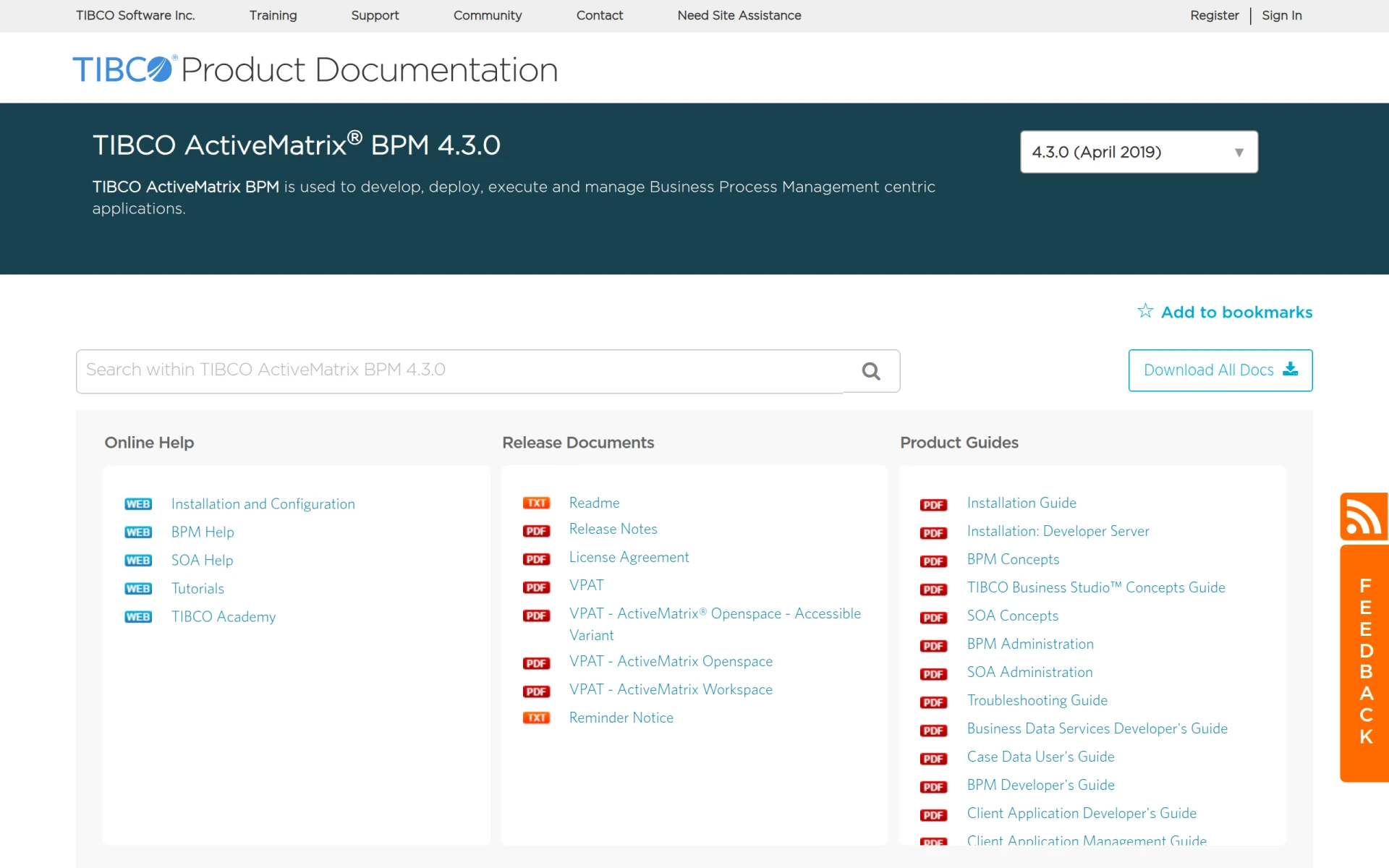
Task: Click PDF icon beside Troubleshooting Guide
Action: 934,702
